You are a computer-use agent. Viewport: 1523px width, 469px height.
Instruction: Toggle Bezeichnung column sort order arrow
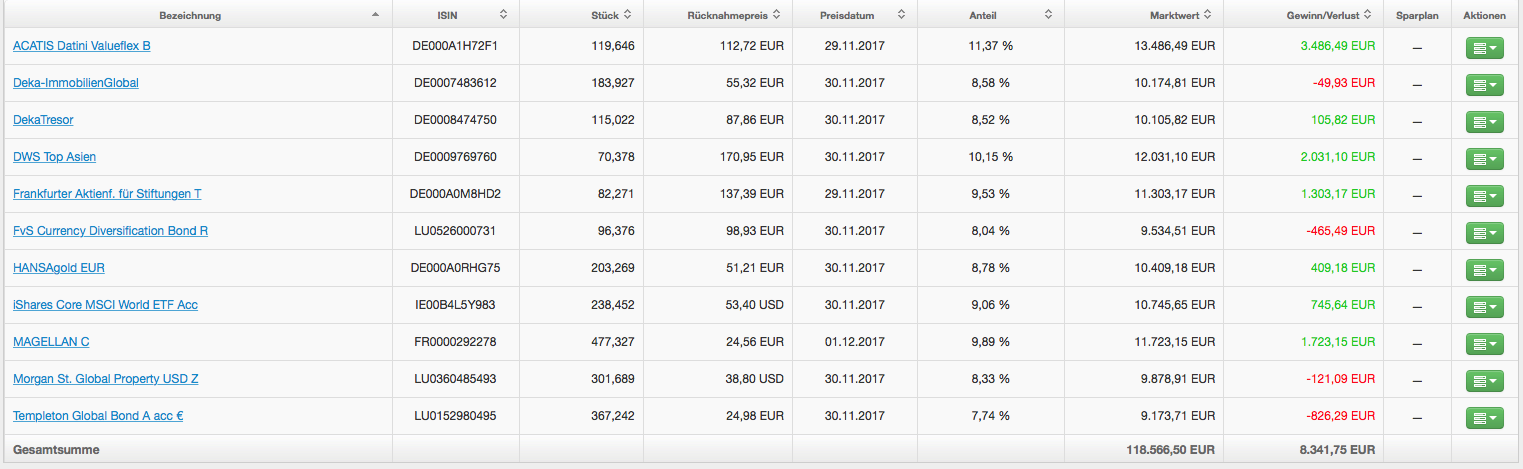click(375, 15)
